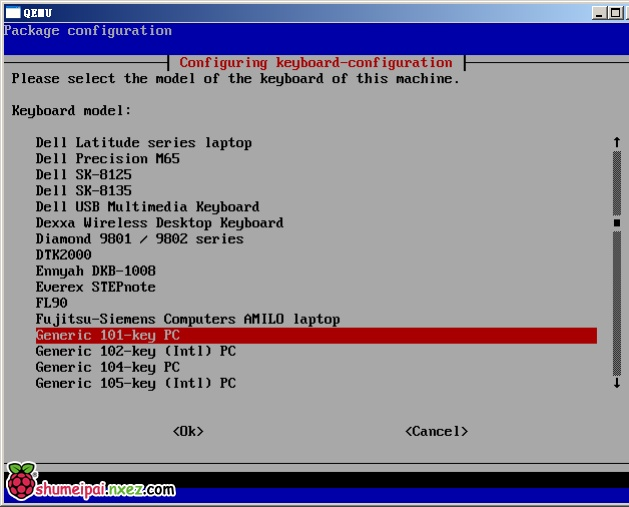Confirm with the <Ok> button
The height and width of the screenshot is (507, 629).
[188, 432]
